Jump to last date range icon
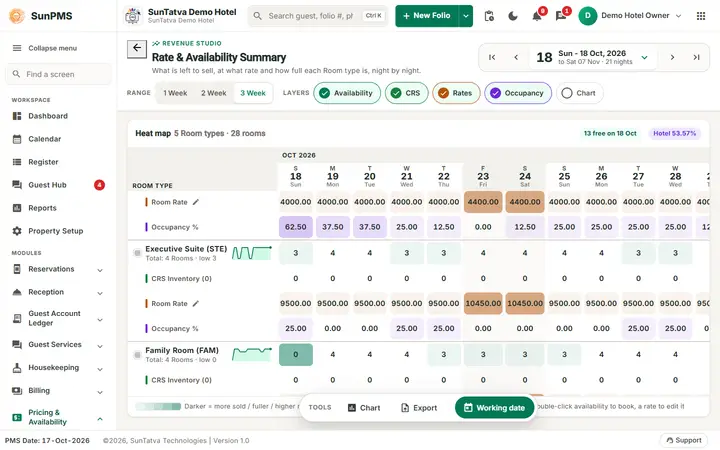 pos(697,57)
